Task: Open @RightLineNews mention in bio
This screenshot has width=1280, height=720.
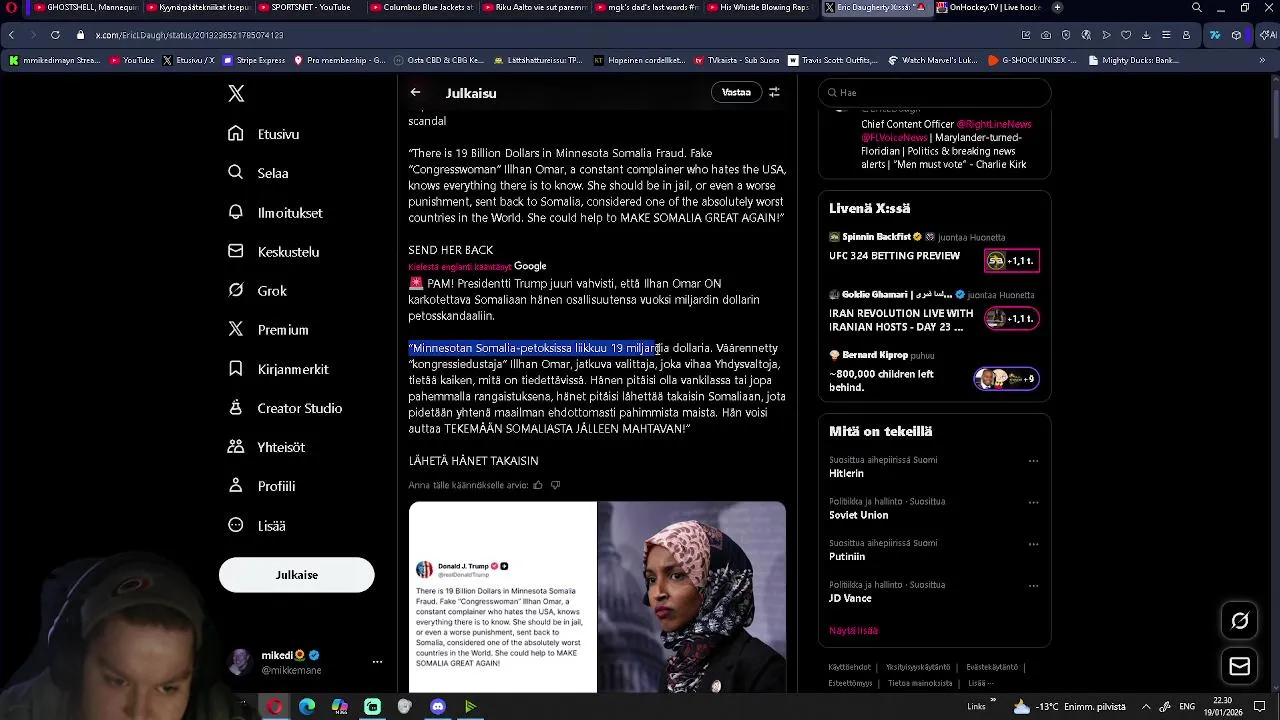Action: click(x=994, y=124)
